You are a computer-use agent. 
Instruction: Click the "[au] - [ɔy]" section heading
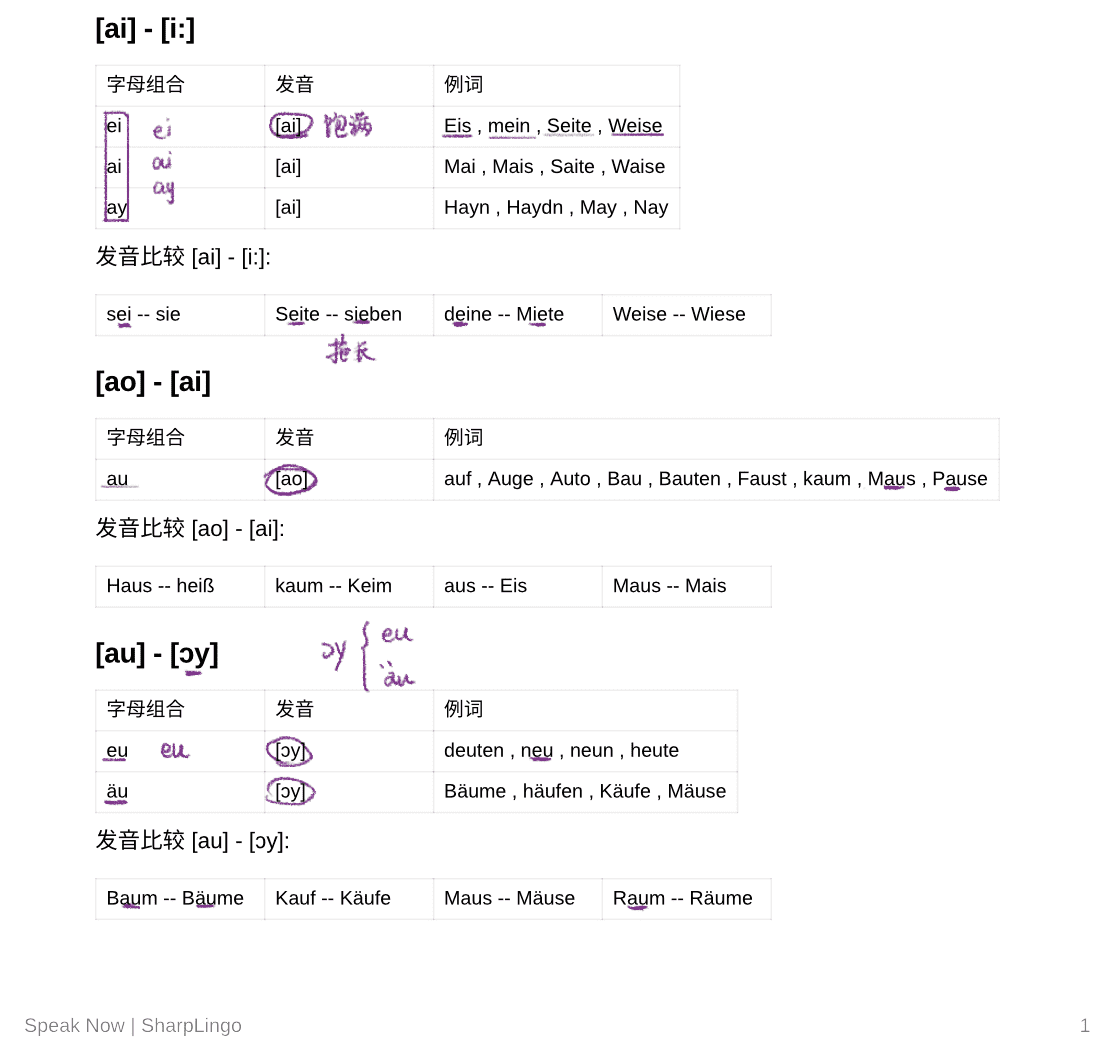pyautogui.click(x=157, y=654)
